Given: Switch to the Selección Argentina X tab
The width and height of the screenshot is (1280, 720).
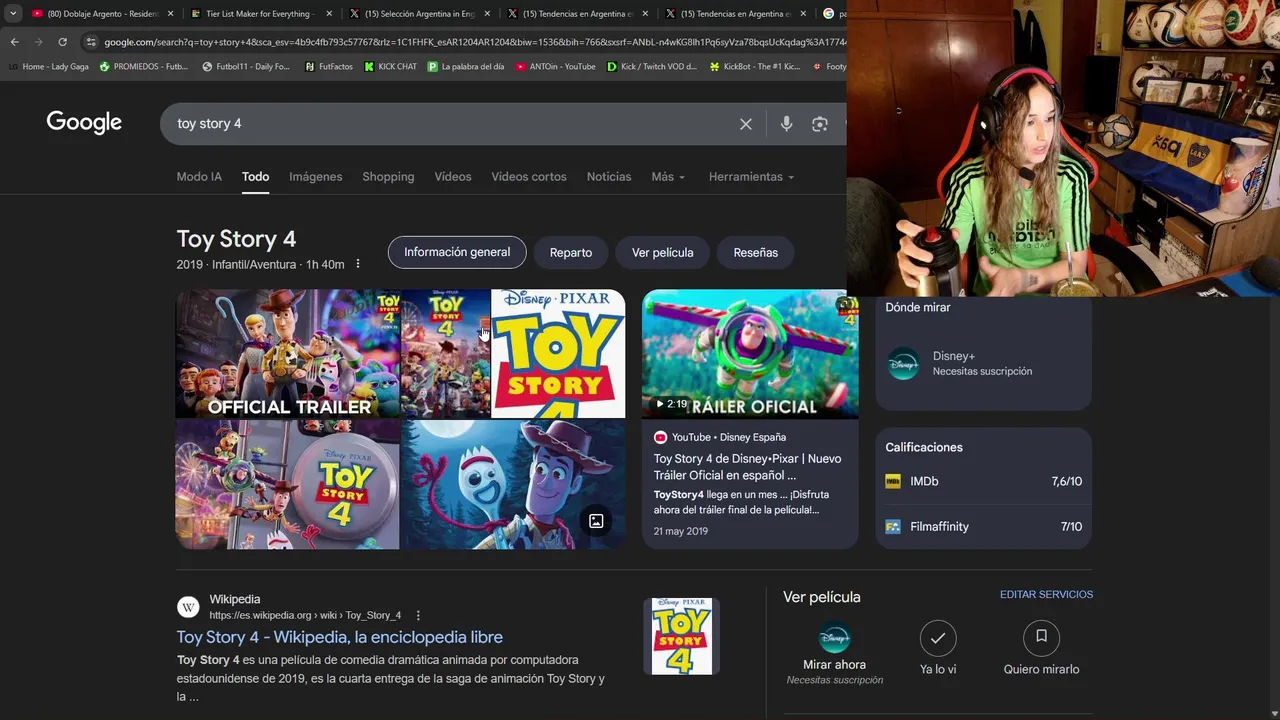Looking at the screenshot, I should (x=418, y=14).
